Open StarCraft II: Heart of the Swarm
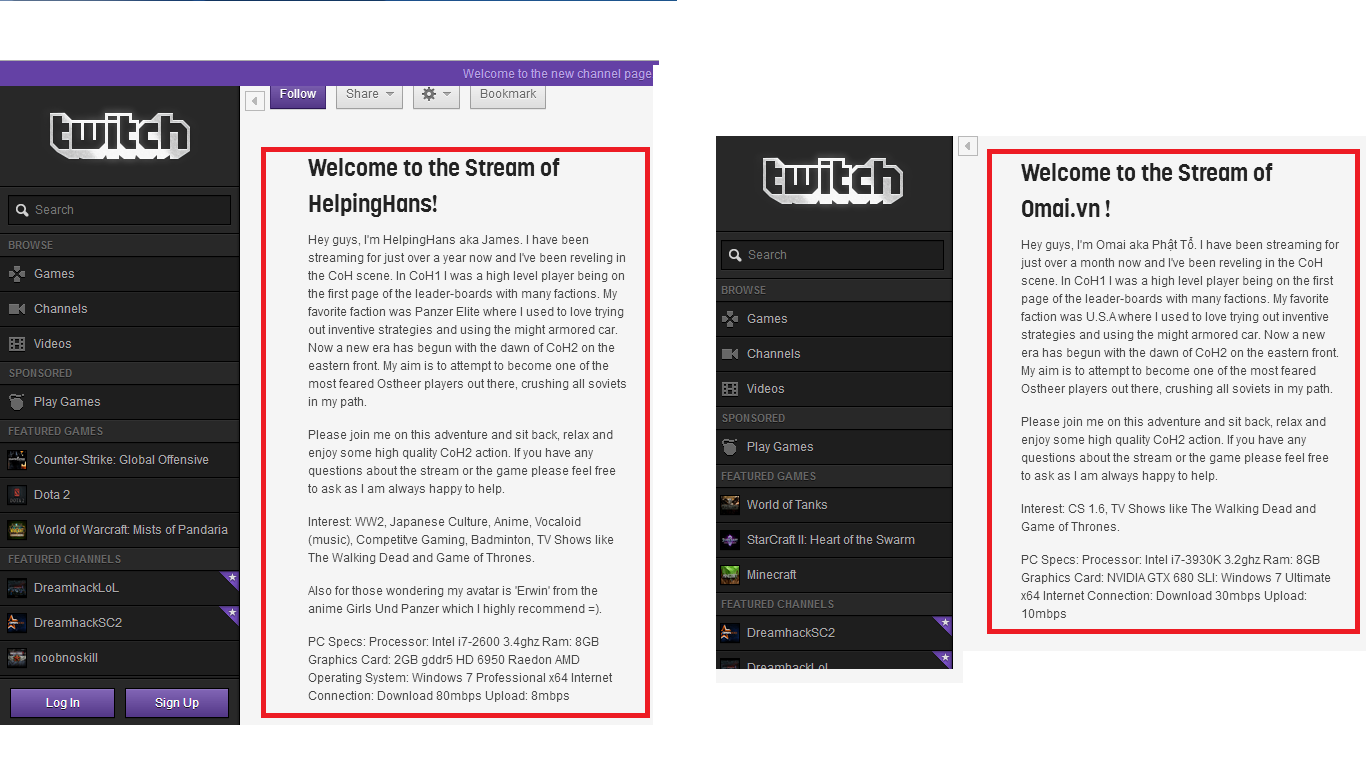The height and width of the screenshot is (768, 1366). coord(834,540)
